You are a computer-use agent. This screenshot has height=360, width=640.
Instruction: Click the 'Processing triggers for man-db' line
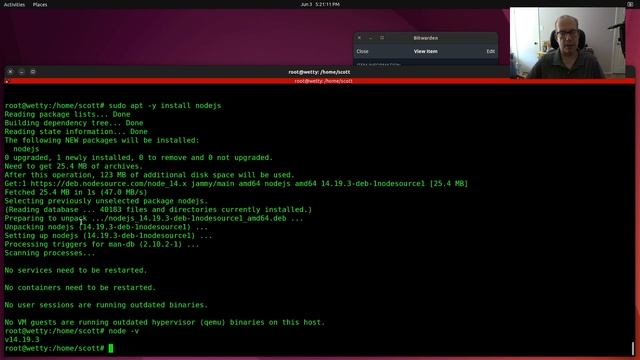coord(102,244)
